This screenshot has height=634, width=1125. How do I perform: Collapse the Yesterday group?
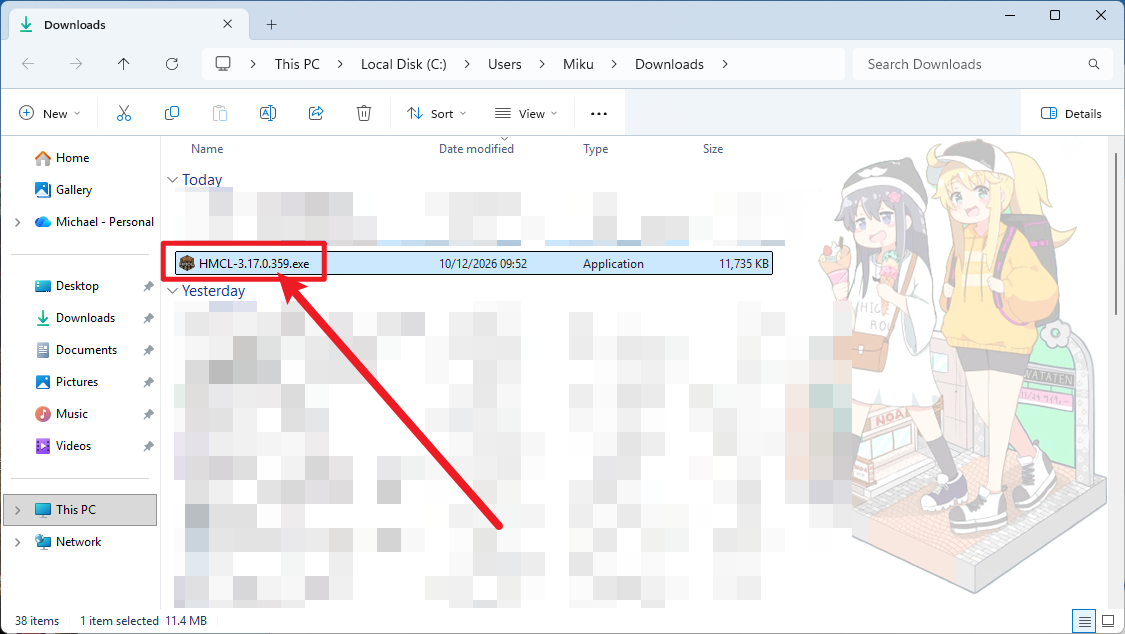[172, 290]
